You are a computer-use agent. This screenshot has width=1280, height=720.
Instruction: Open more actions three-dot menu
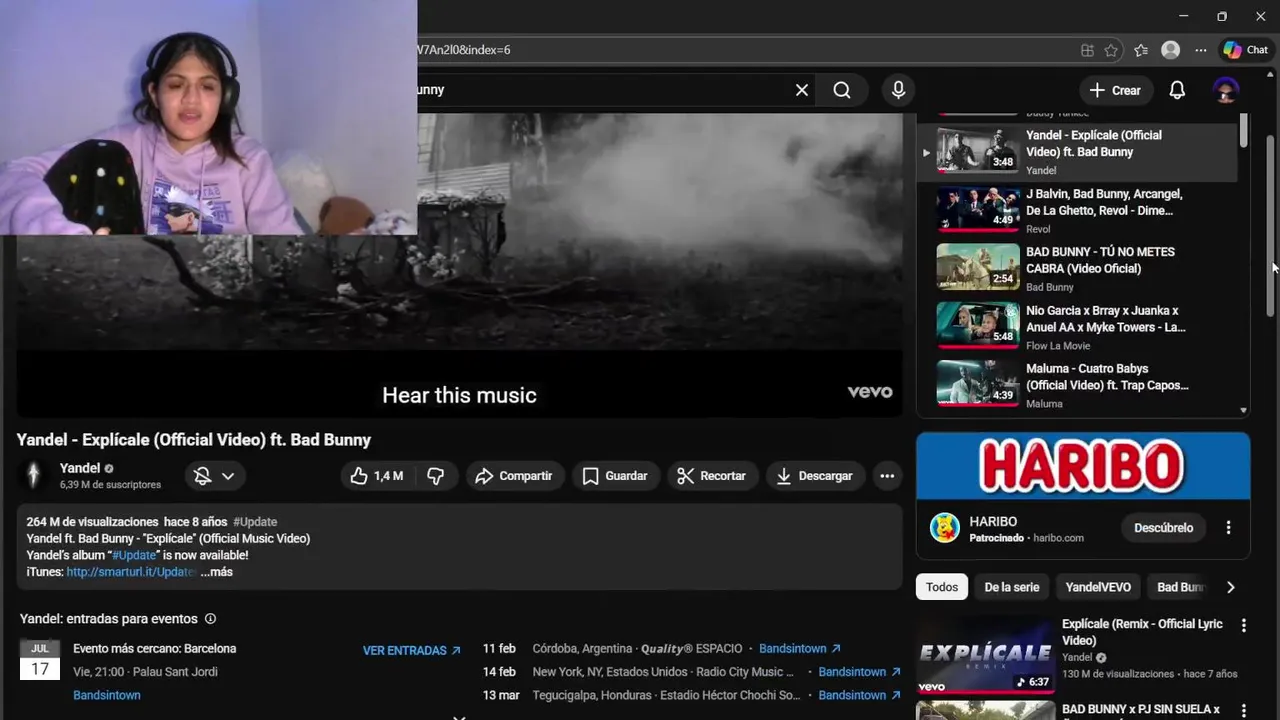pos(887,476)
